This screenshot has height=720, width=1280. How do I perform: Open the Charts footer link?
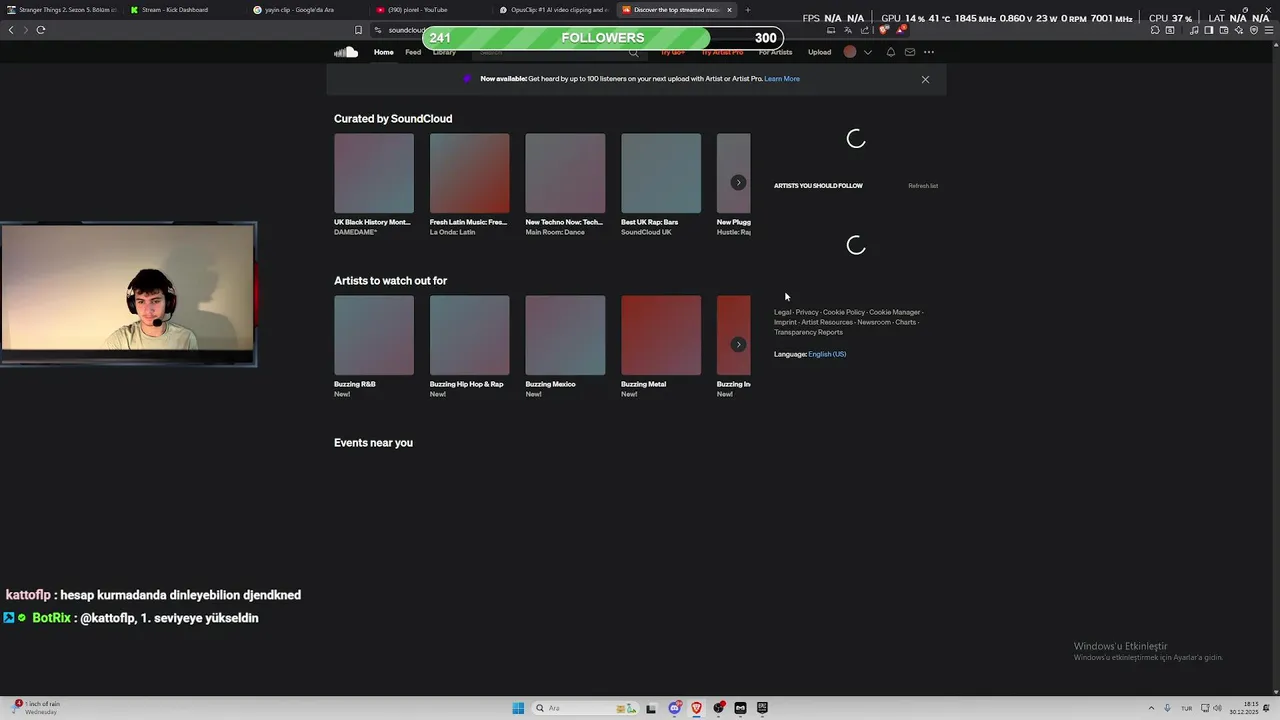click(905, 322)
